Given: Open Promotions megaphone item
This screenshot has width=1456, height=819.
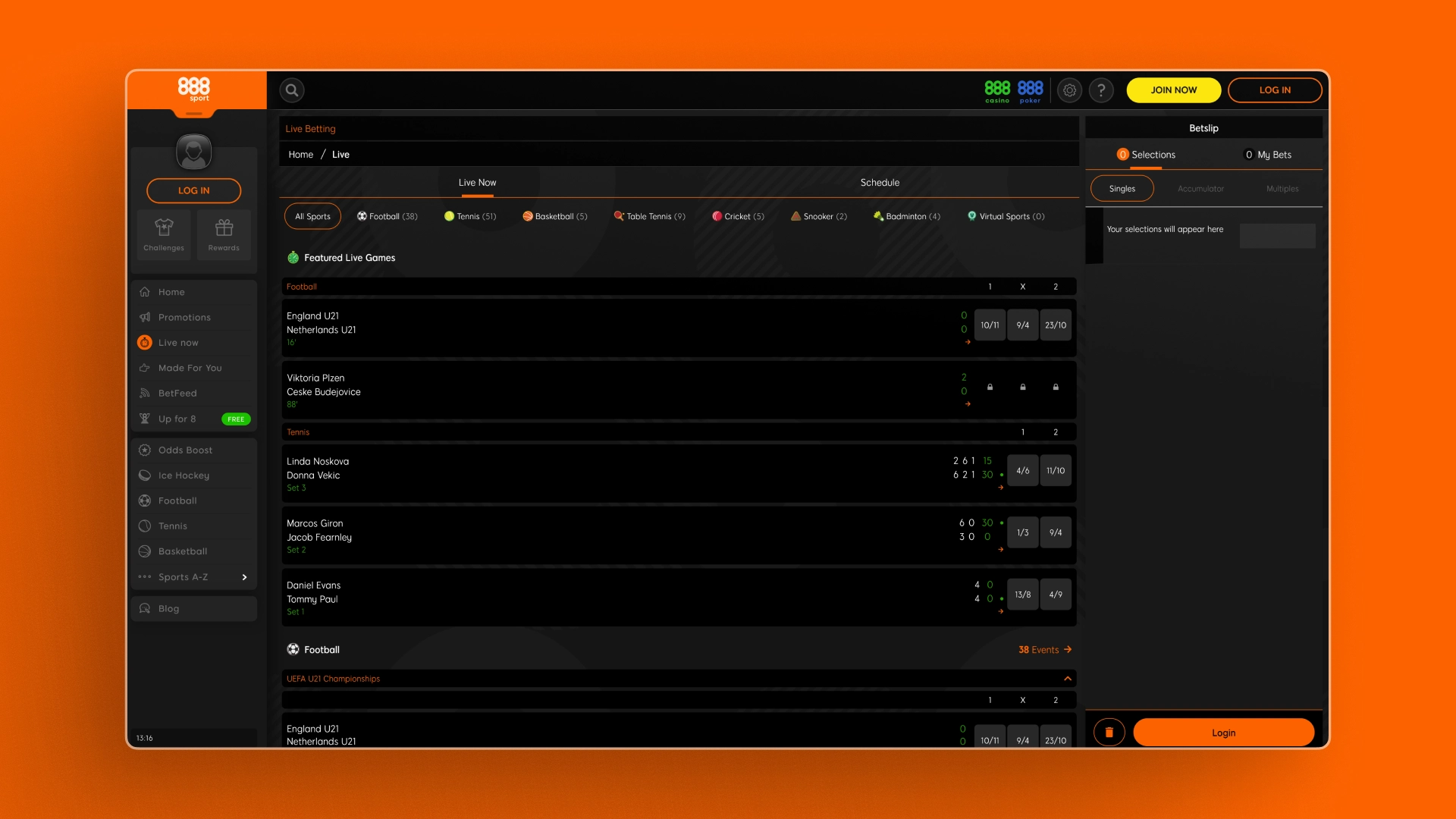Looking at the screenshot, I should pos(194,317).
